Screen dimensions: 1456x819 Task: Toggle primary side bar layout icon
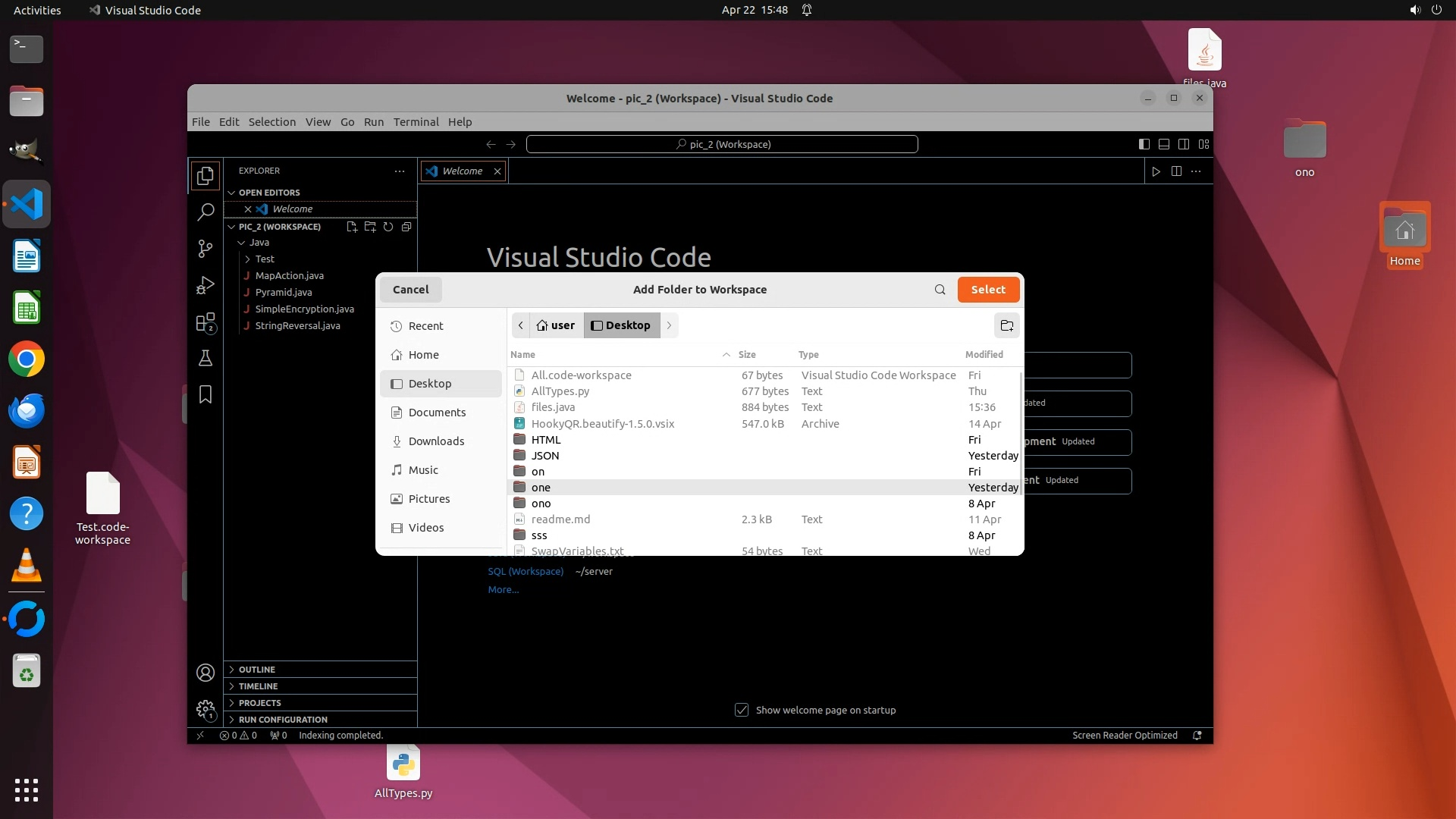(x=1144, y=144)
